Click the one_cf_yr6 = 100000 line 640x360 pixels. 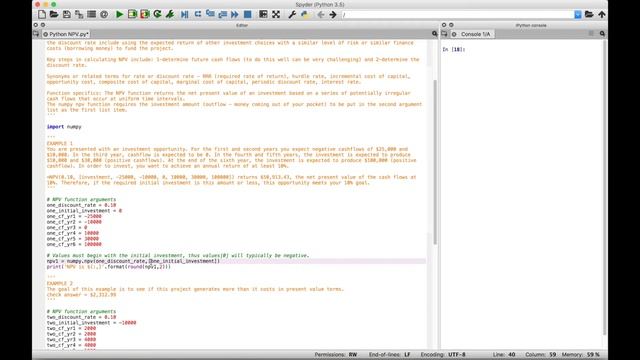(x=74, y=244)
